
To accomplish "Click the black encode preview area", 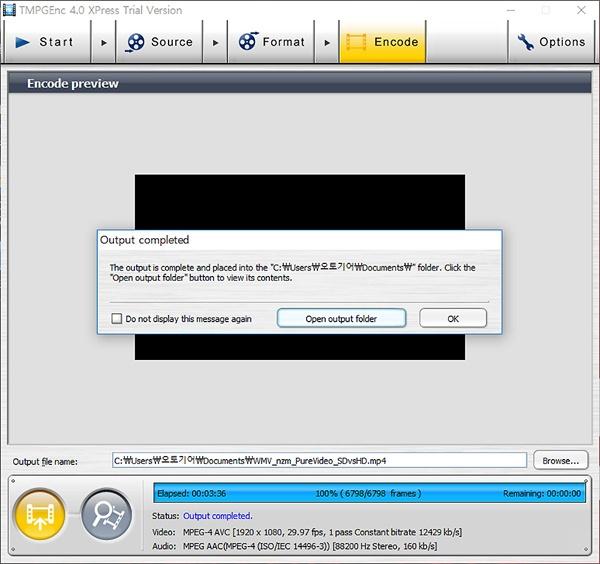I will click(x=300, y=201).
